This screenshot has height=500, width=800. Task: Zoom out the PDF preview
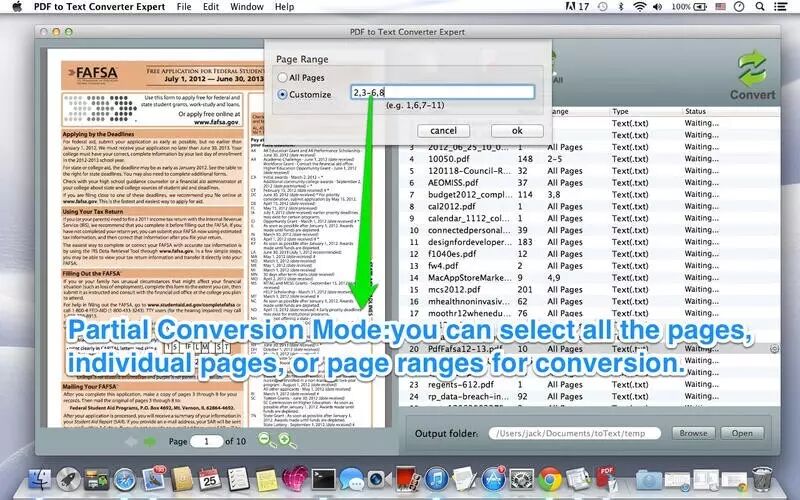coord(266,440)
